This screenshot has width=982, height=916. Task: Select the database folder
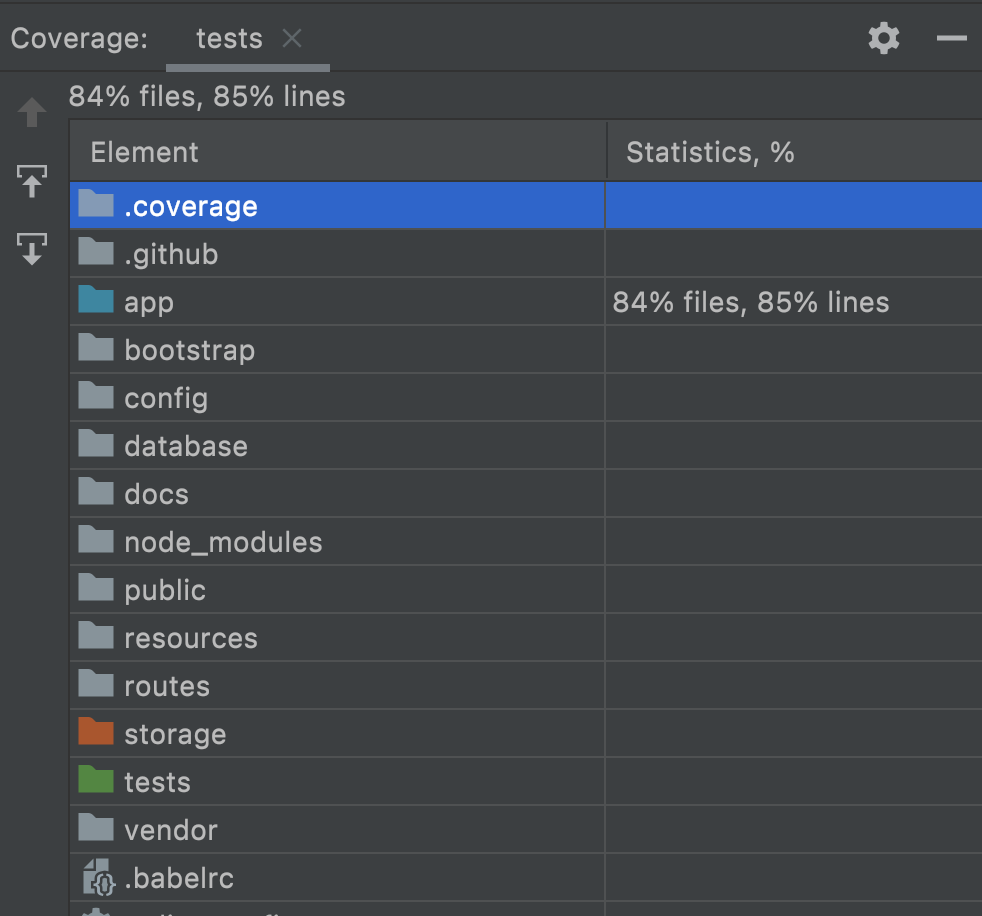coord(185,446)
